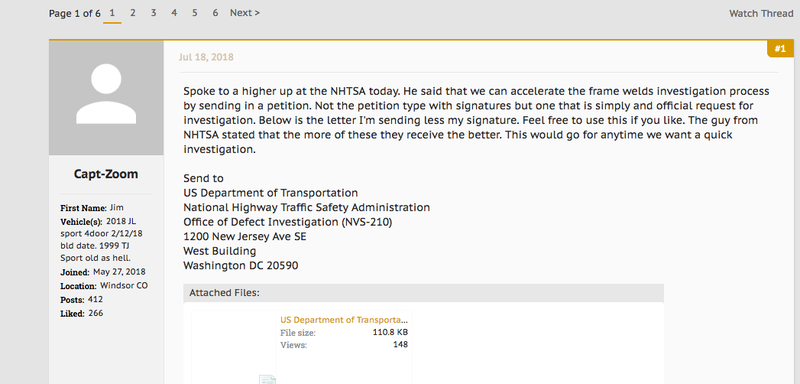800x384 pixels.
Task: Click the Attached Files header bar
Action: tap(423, 293)
